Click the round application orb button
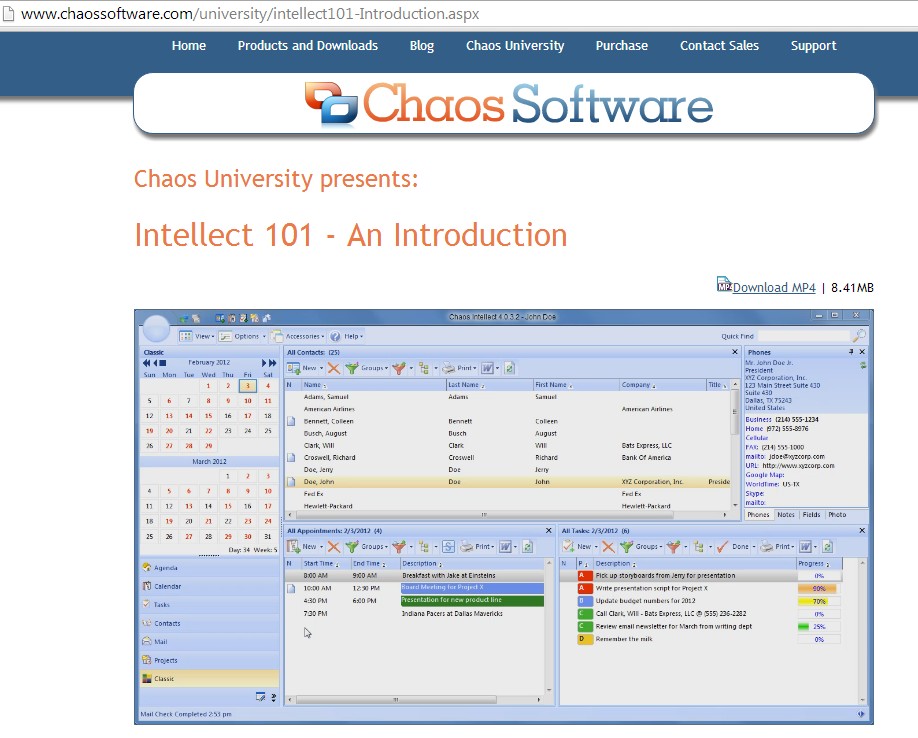The width and height of the screenshot is (918, 738). click(x=156, y=328)
